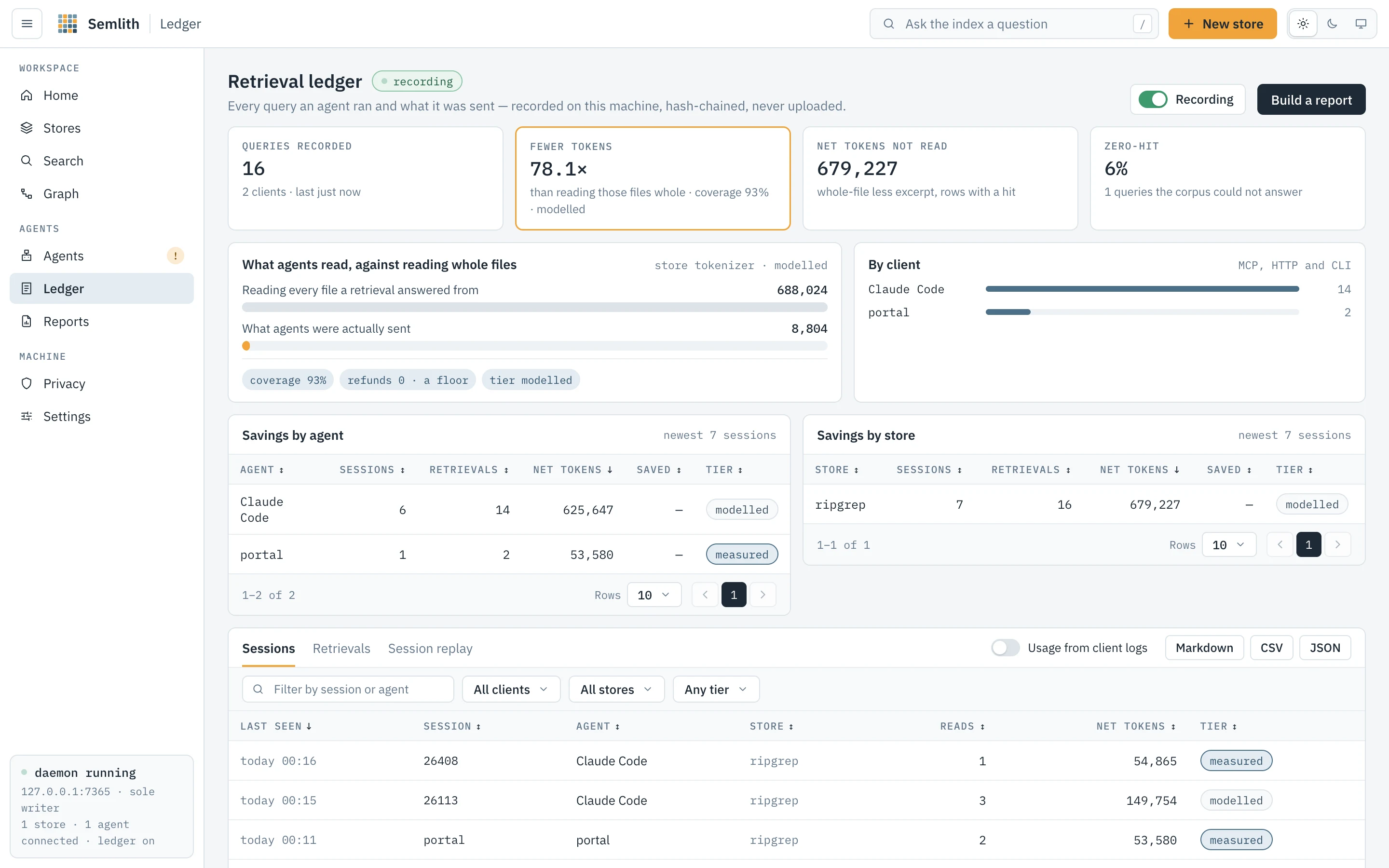Screen dimensions: 1389x868
Task: Open the Graph view
Action: [102, 193]
